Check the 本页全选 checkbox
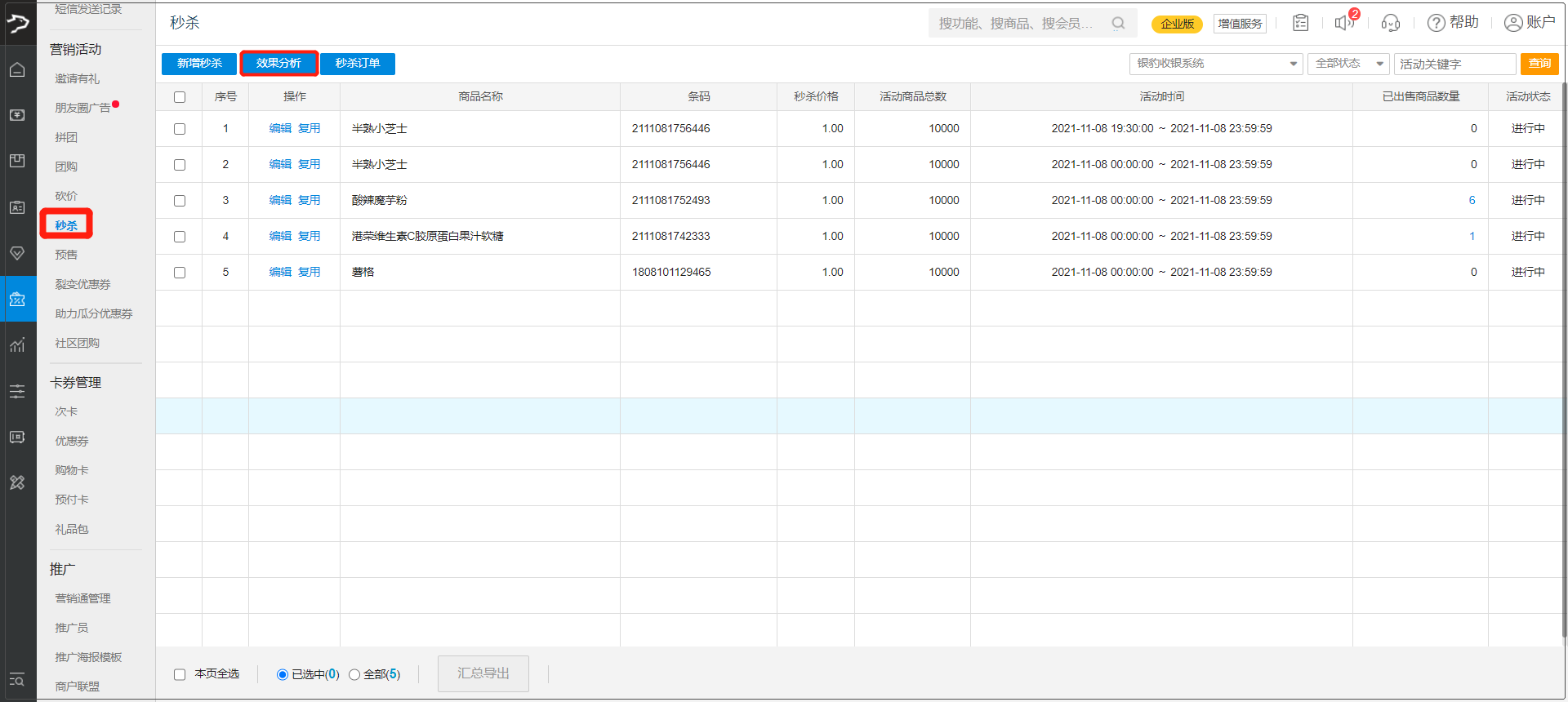The image size is (1568, 702). click(180, 674)
